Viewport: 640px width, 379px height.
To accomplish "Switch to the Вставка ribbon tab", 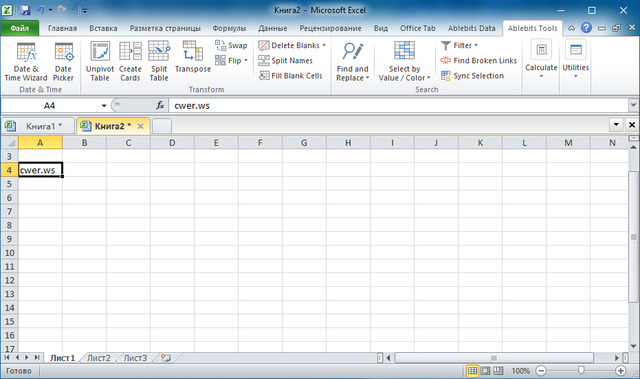I will (x=103, y=28).
